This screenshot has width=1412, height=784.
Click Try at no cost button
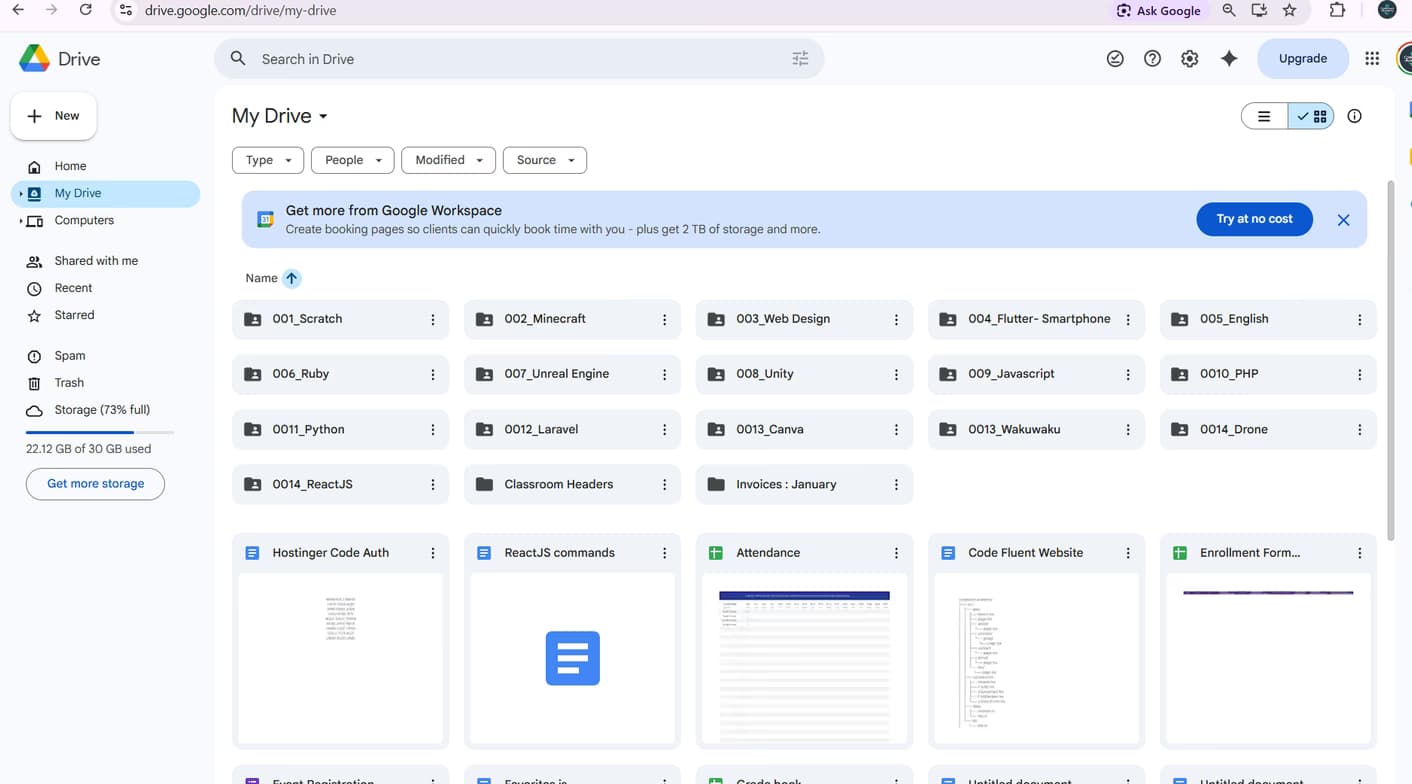tap(1254, 219)
